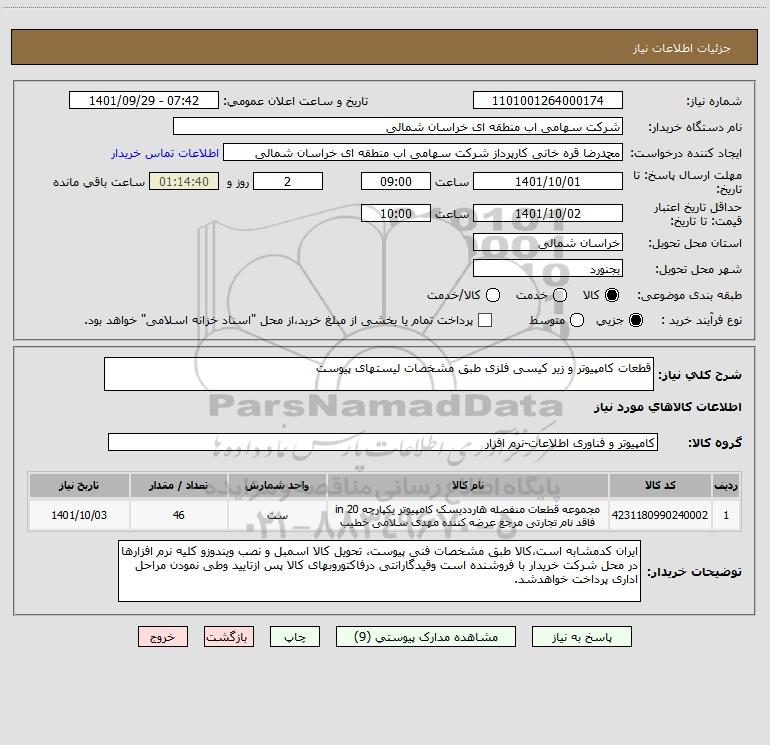The height and width of the screenshot is (745, 770).
Task: Click the remaining days field showing 2
Action: (x=288, y=182)
